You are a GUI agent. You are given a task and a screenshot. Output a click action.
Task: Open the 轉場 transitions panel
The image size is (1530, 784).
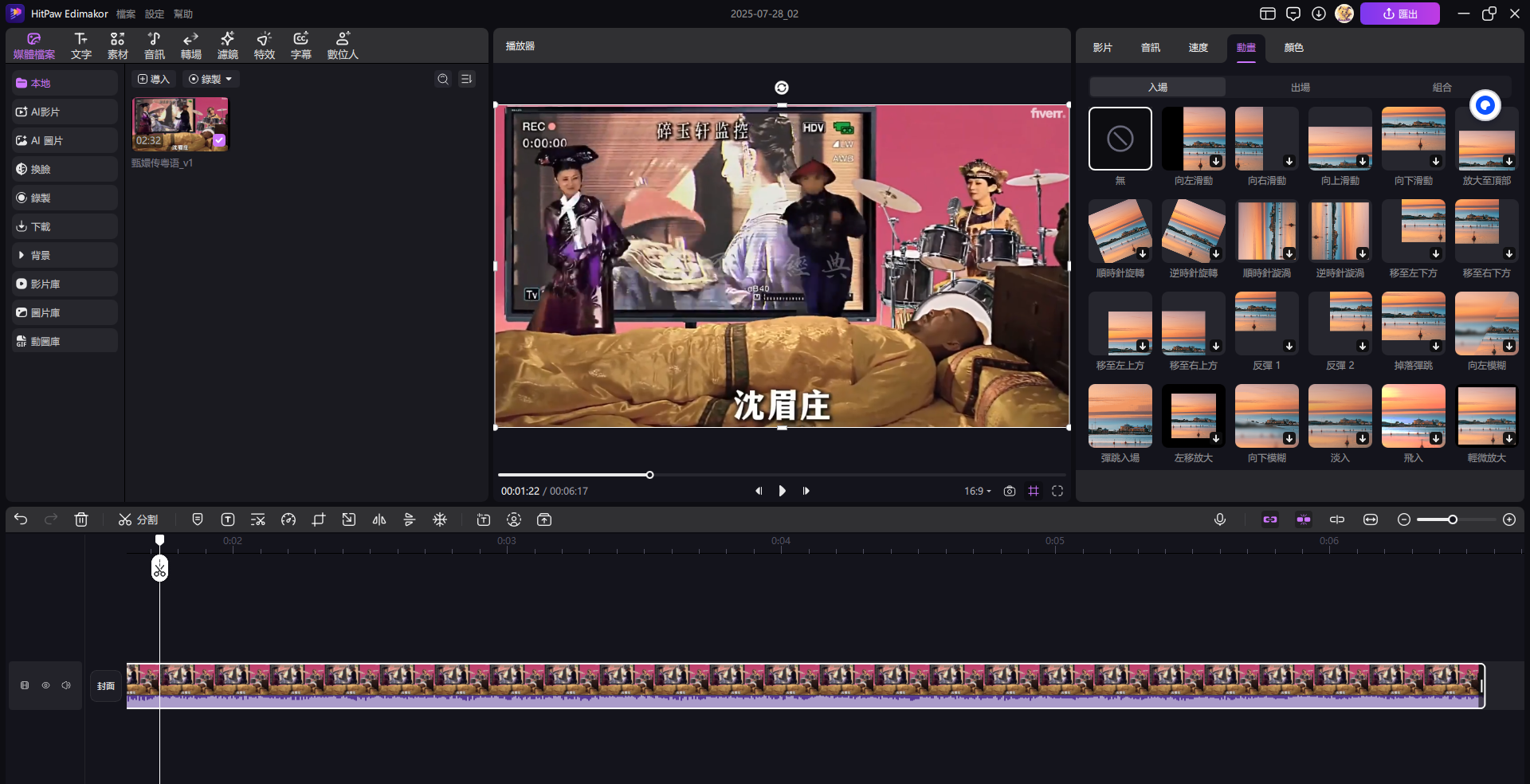tap(190, 46)
